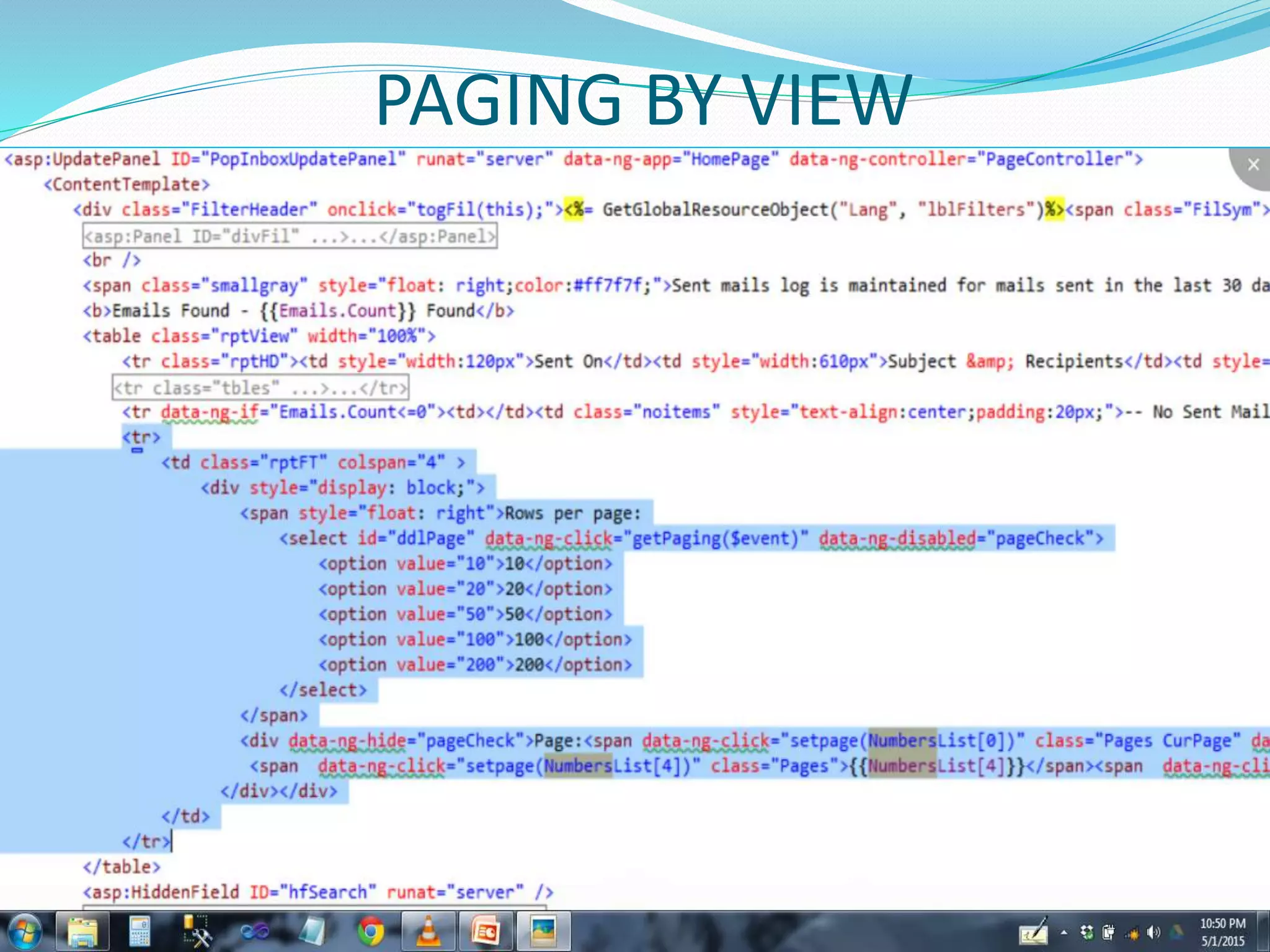Collapse the selected tr block outlining marker

click(137, 451)
